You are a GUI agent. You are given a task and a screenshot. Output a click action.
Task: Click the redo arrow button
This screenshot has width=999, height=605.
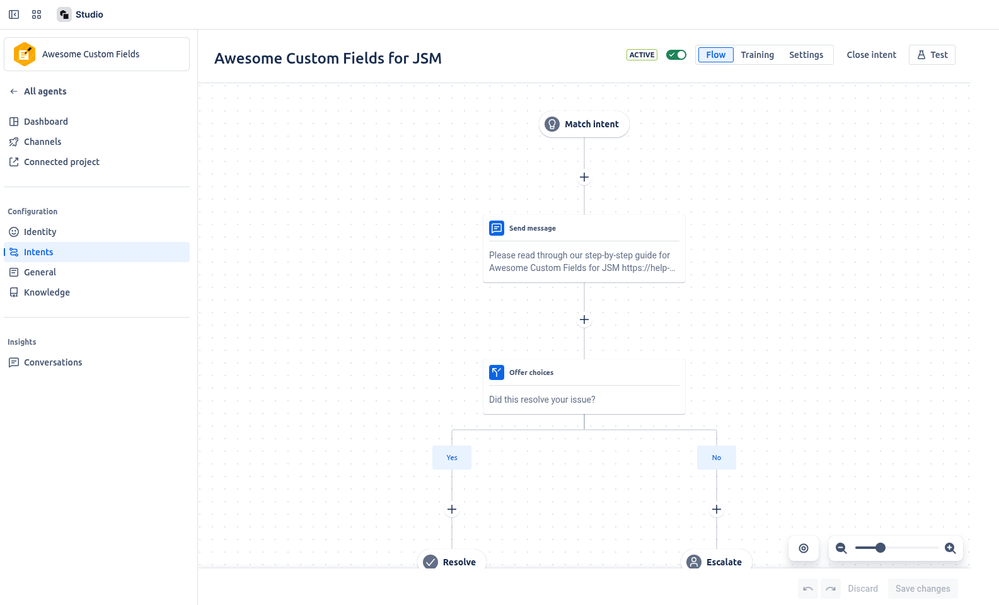[x=831, y=589]
